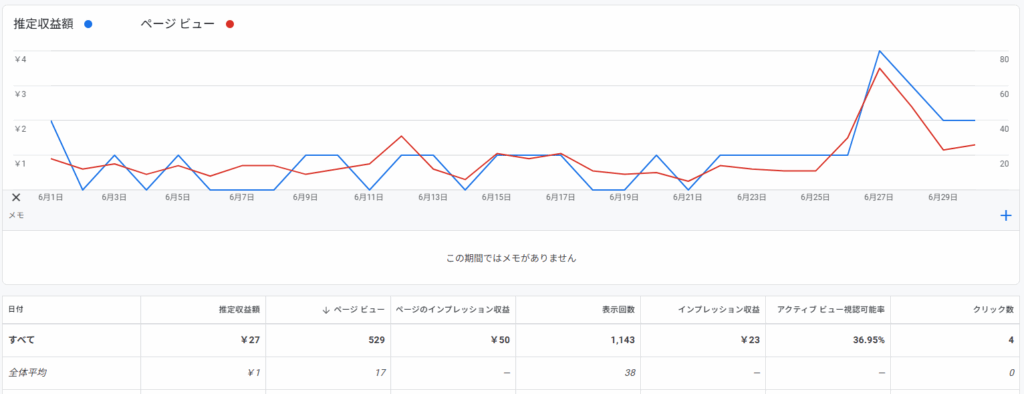Click the blue 推定収益額 legend dot
1024x394 pixels.
[x=88, y=24]
